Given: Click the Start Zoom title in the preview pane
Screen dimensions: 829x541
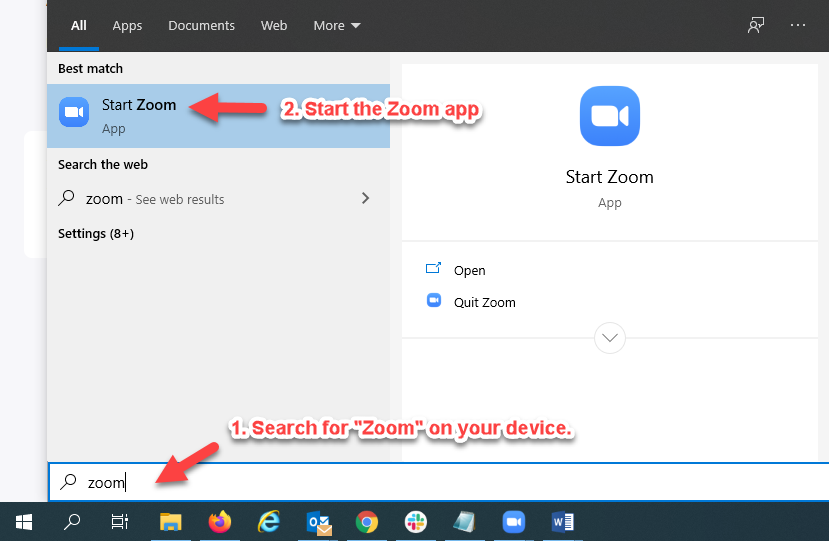Looking at the screenshot, I should pos(610,177).
